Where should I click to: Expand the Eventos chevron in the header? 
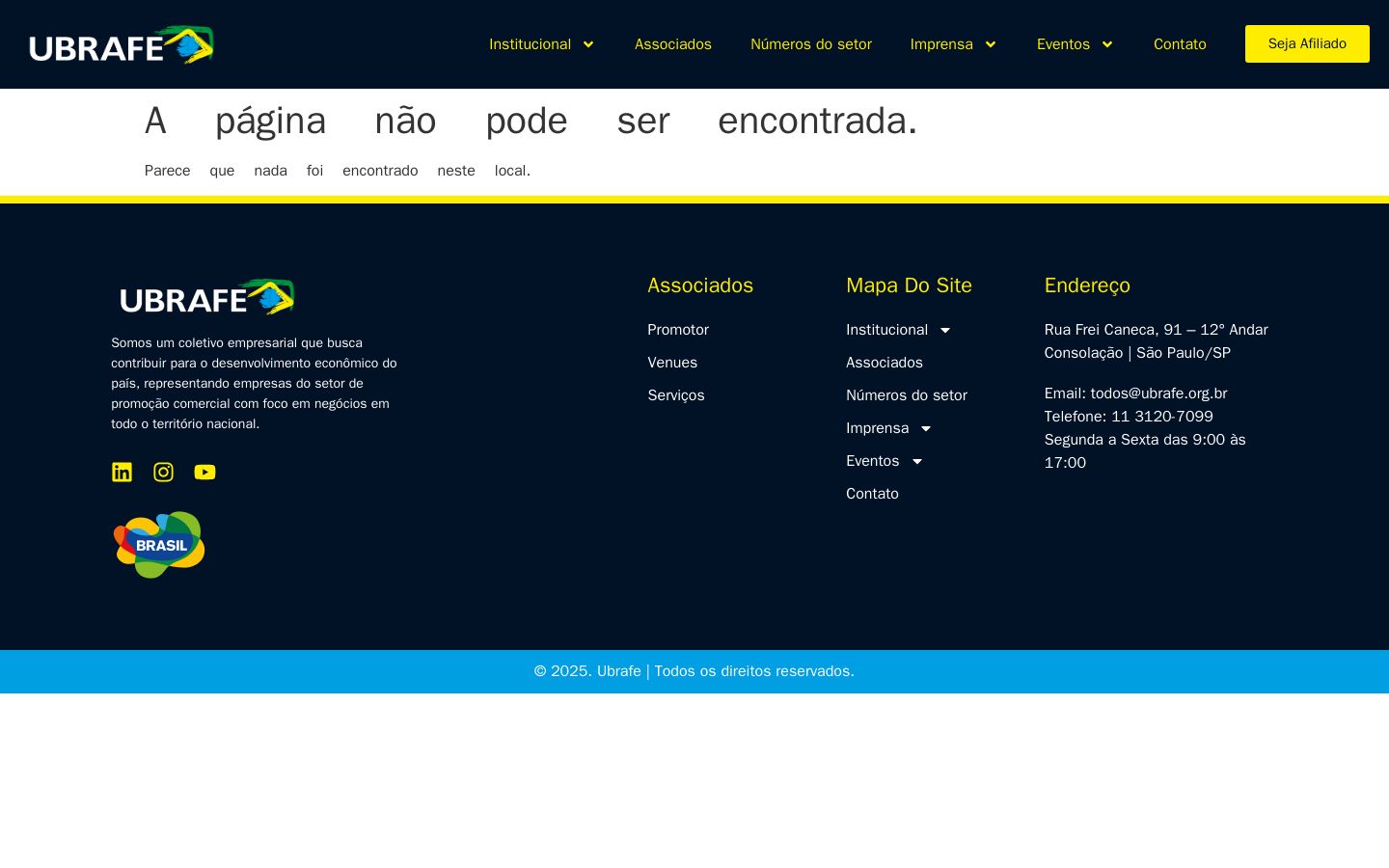(x=1107, y=44)
